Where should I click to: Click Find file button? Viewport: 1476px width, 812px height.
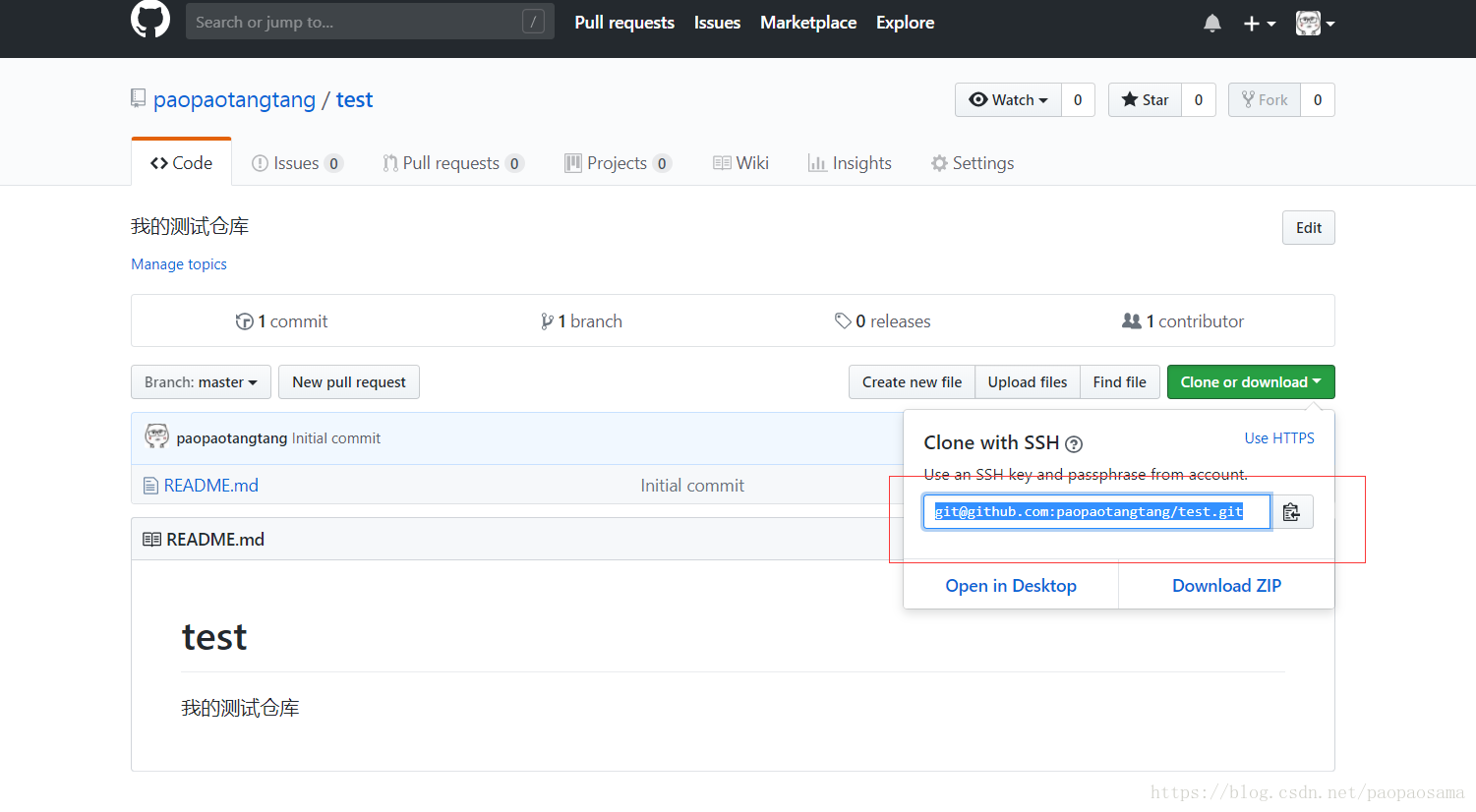tap(1120, 382)
